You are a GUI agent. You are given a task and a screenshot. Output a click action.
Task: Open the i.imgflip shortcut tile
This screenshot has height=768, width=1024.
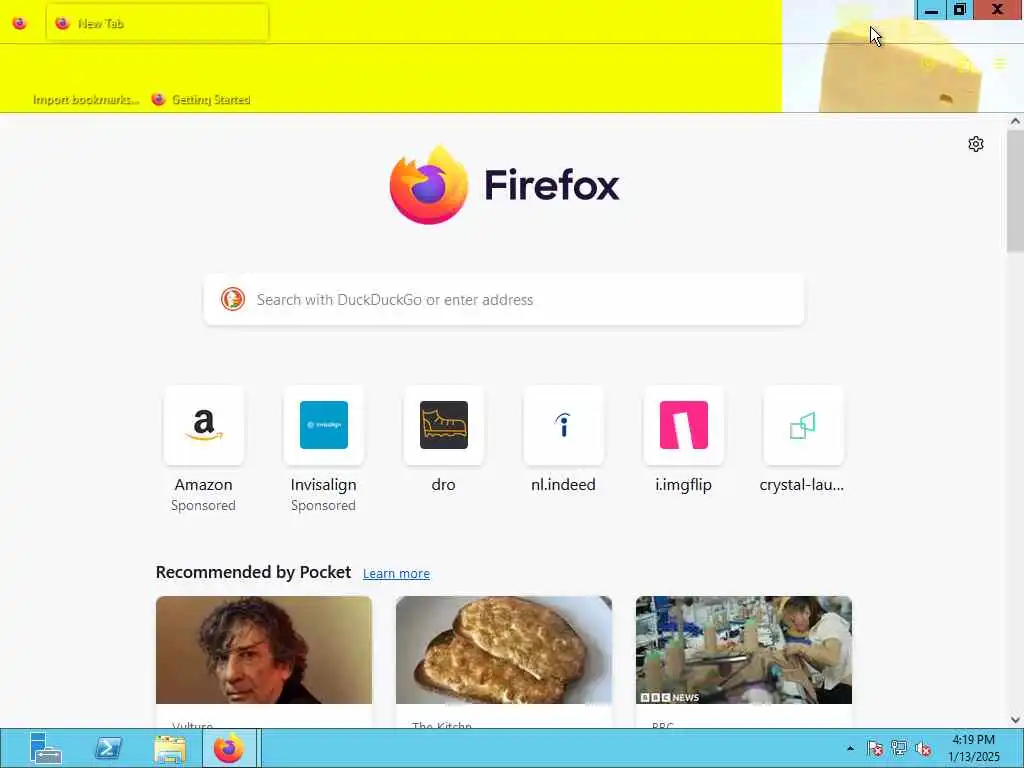coord(684,425)
